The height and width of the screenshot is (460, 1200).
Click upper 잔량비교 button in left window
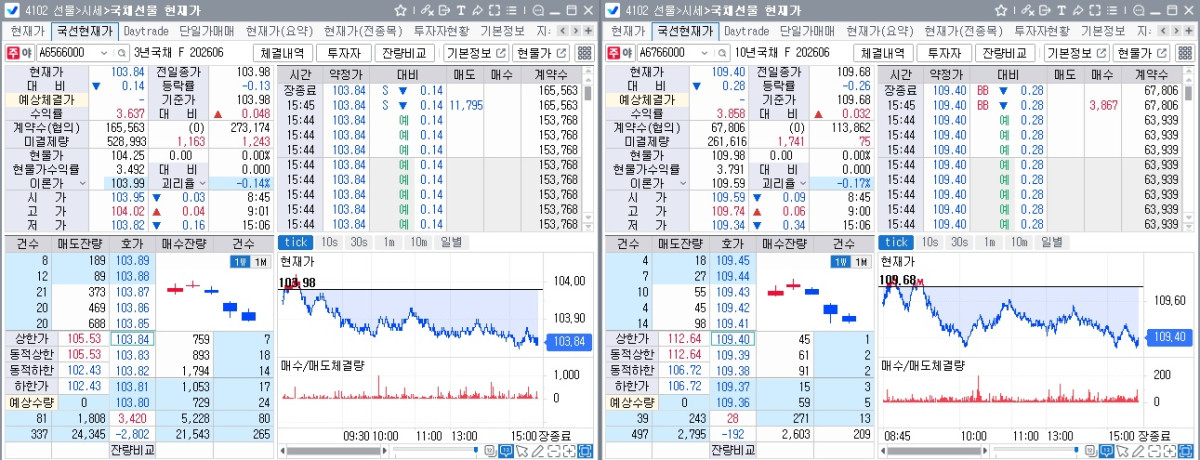(x=405, y=53)
